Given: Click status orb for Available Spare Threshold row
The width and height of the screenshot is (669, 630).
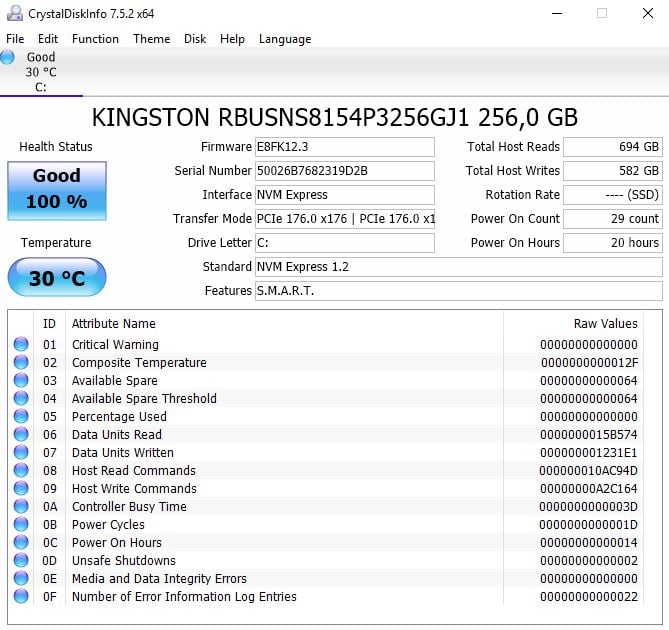Looking at the screenshot, I should point(21,398).
